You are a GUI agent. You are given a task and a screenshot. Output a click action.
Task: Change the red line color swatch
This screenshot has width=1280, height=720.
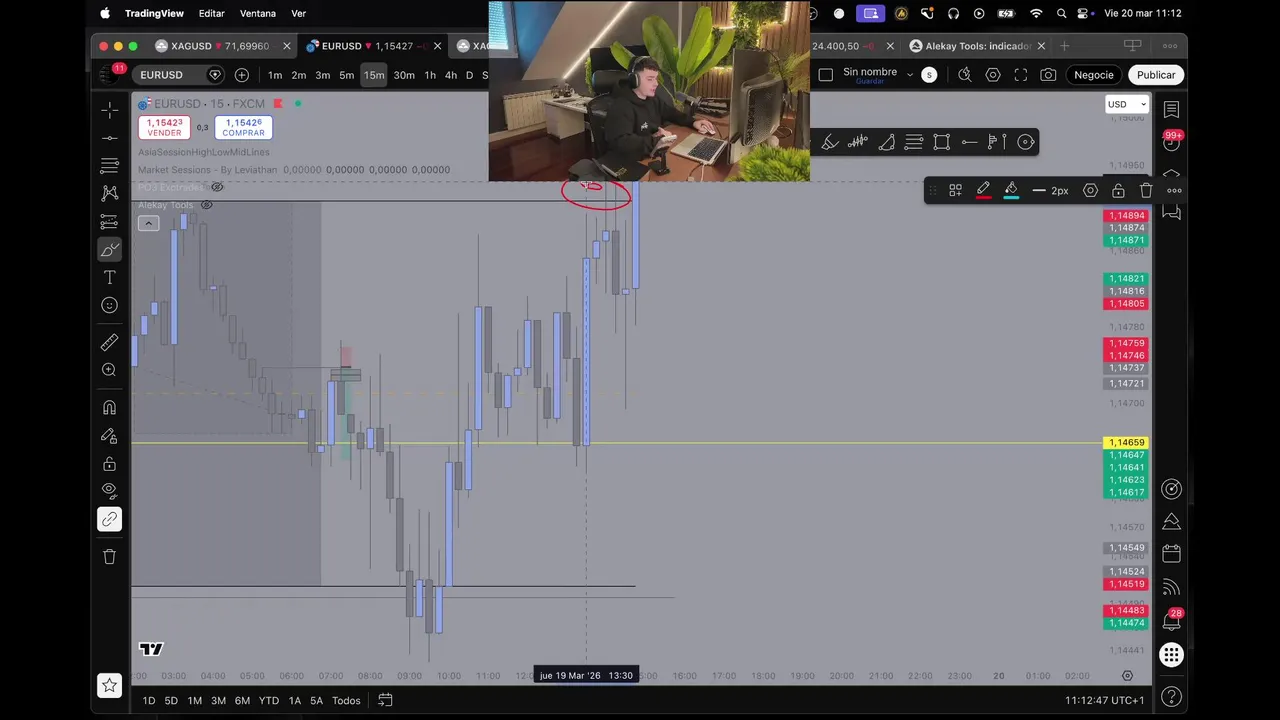pos(983,190)
